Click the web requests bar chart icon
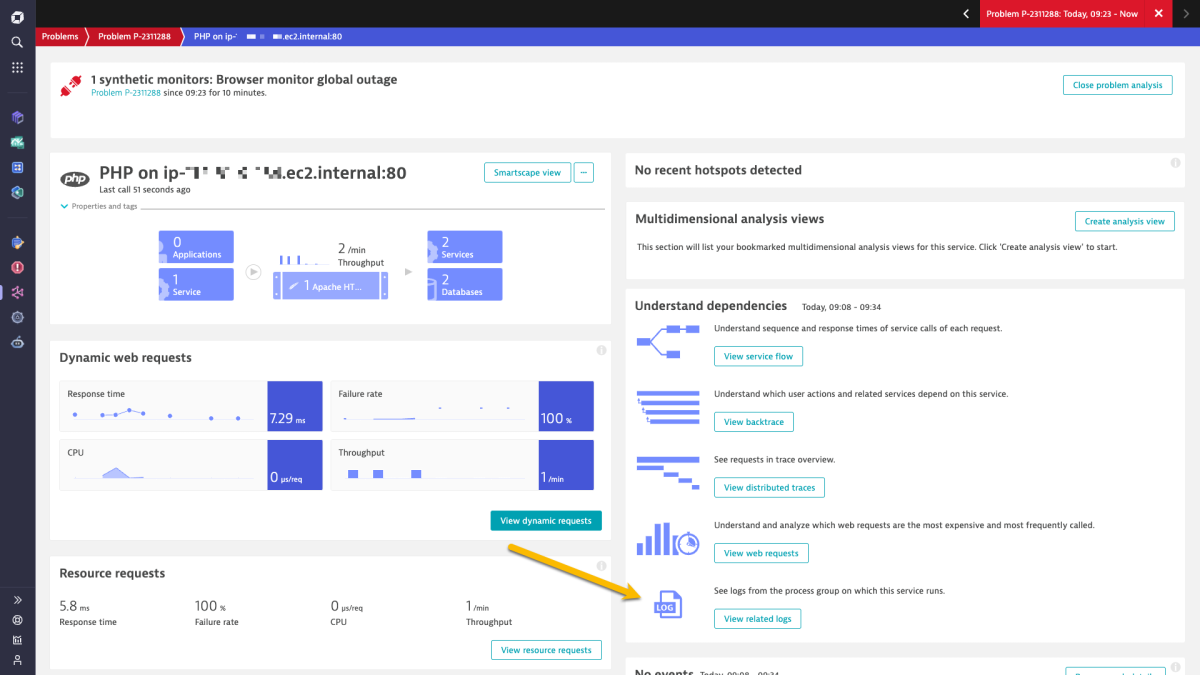1200x675 pixels. (x=667, y=539)
